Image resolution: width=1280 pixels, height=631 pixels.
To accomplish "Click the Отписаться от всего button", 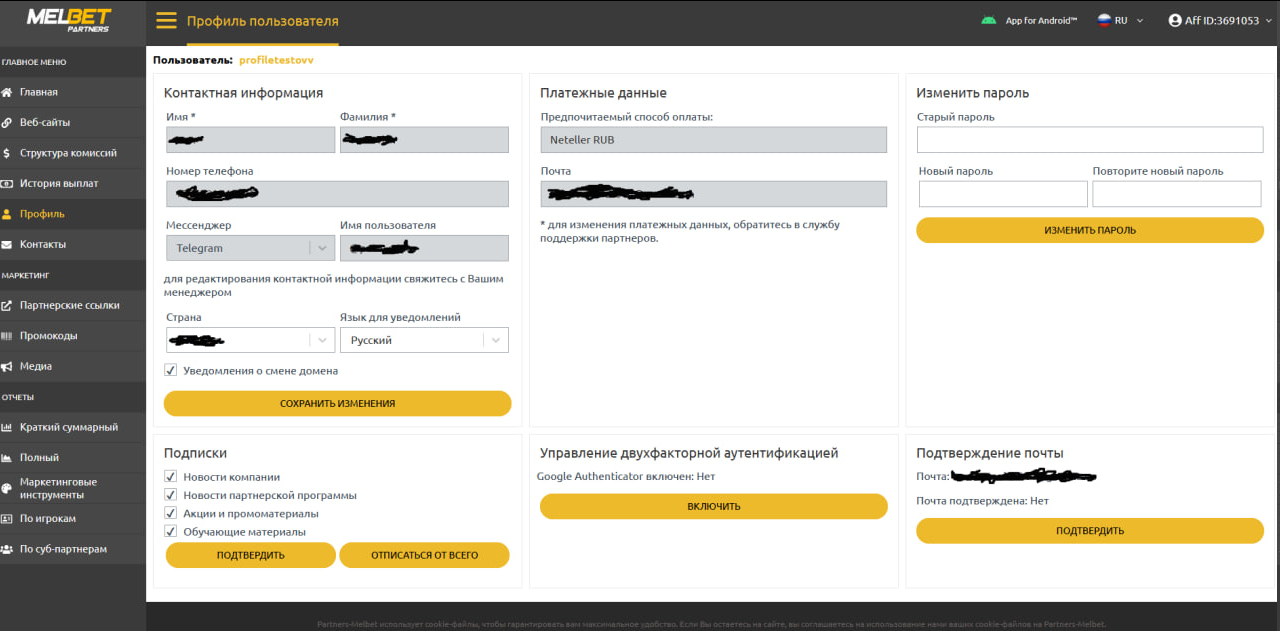I will 424,555.
